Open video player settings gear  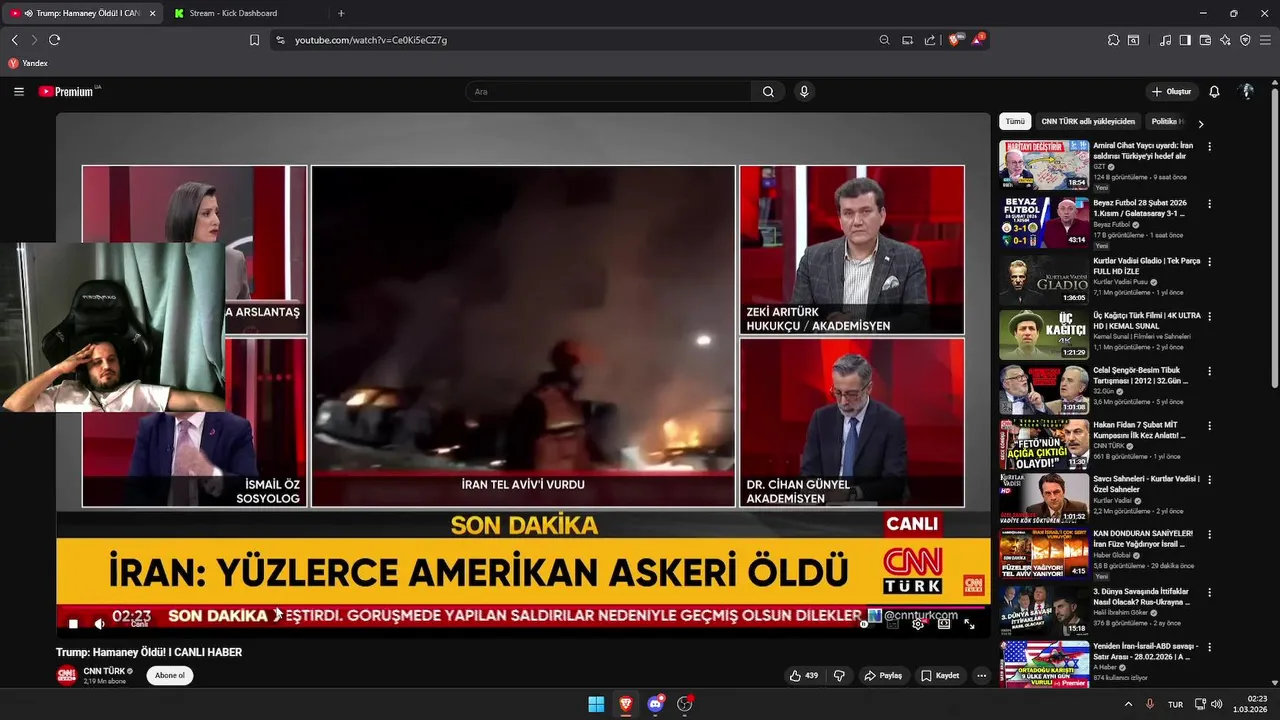[918, 623]
